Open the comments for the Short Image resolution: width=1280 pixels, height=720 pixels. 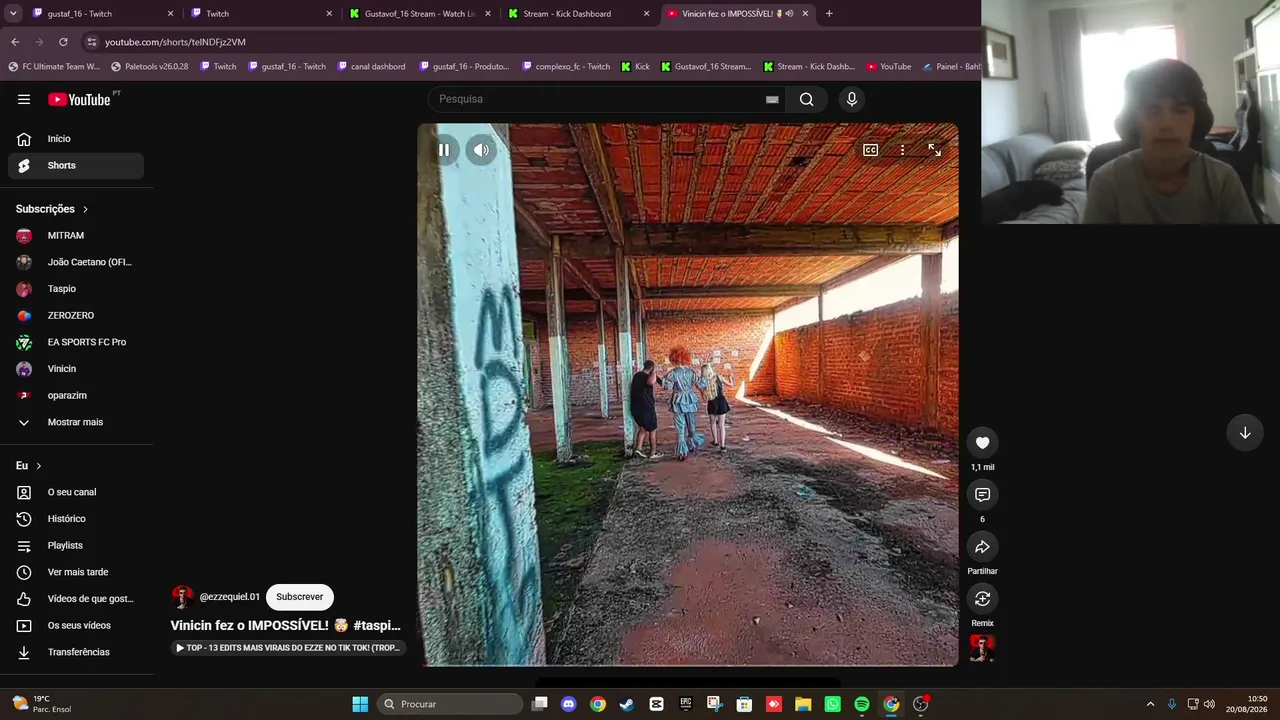(982, 495)
